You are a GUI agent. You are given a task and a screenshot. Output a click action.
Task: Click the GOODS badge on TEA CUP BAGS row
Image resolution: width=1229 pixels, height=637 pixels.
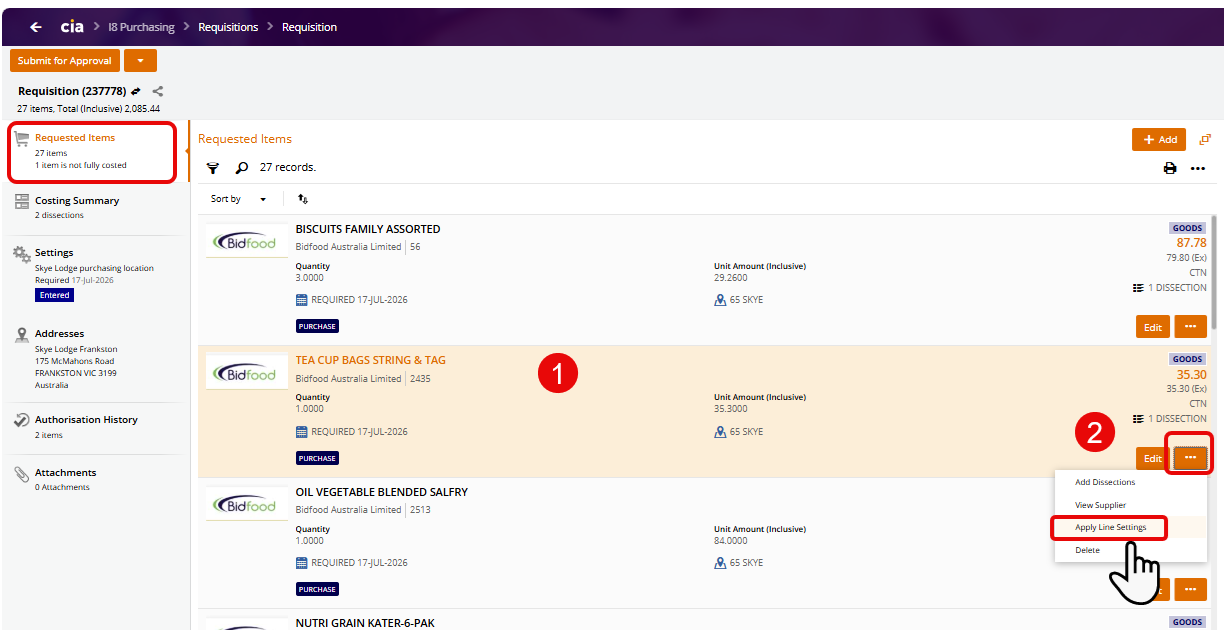click(x=1188, y=359)
